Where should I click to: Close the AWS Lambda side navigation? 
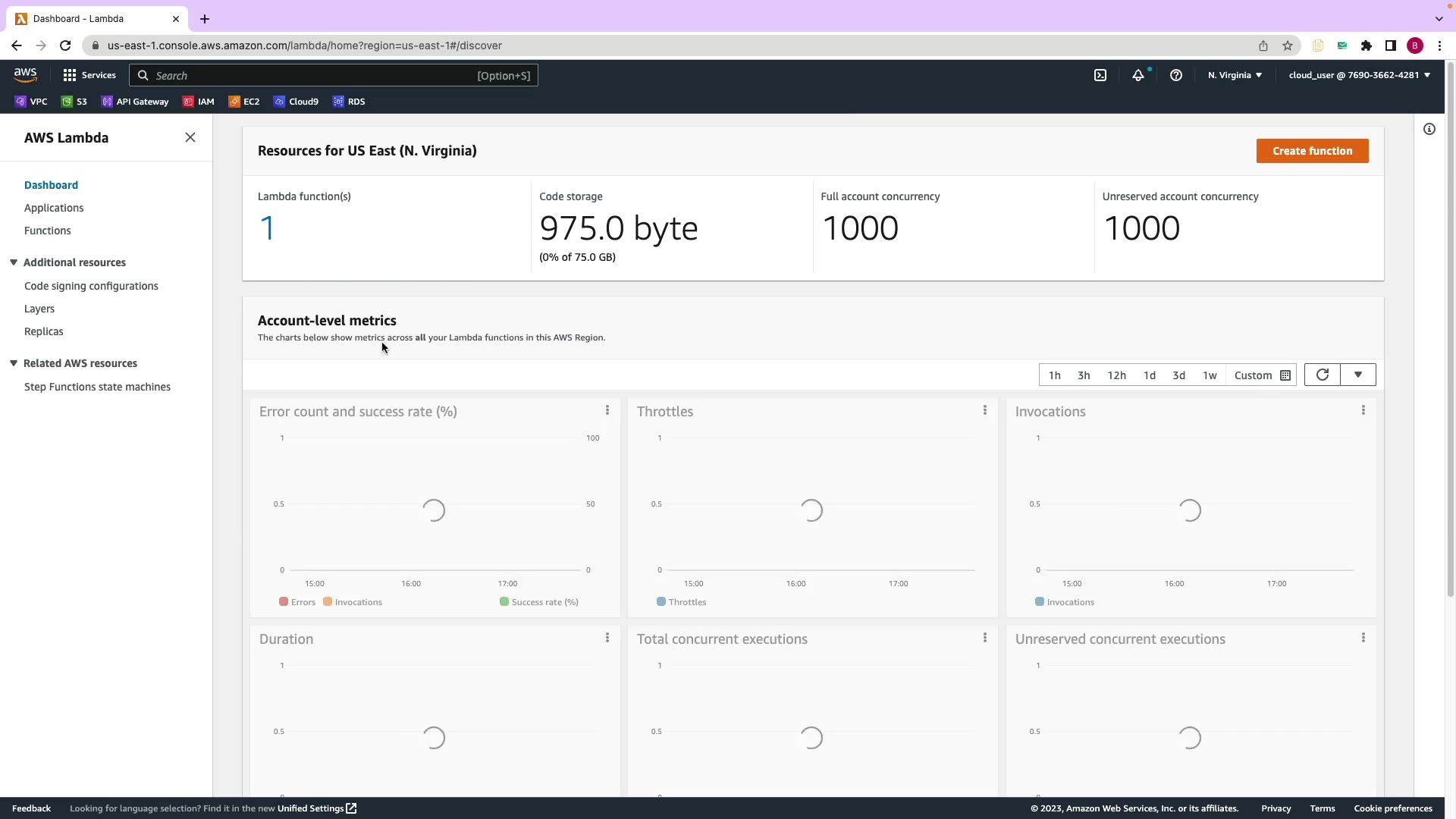tap(190, 137)
